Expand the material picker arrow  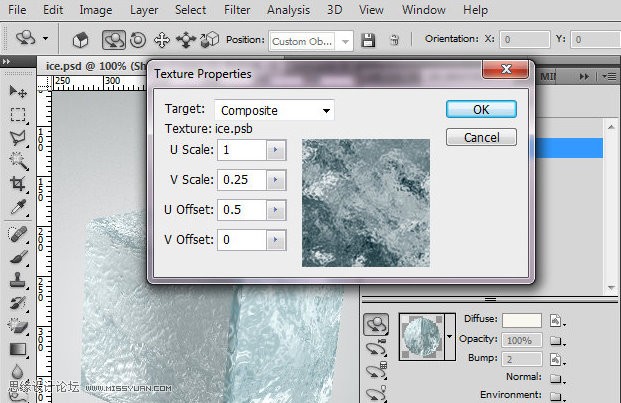click(x=450, y=336)
